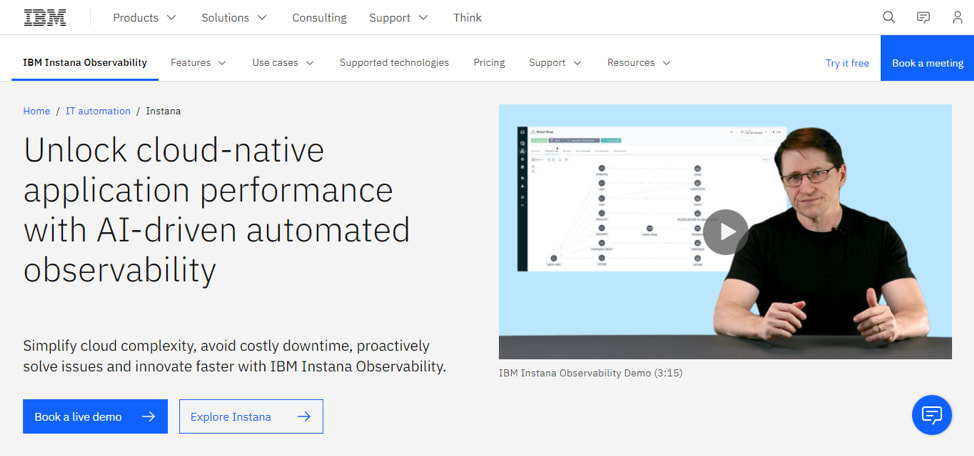Image resolution: width=974 pixels, height=456 pixels.
Task: Click Explore Instana button
Action: pos(251,416)
